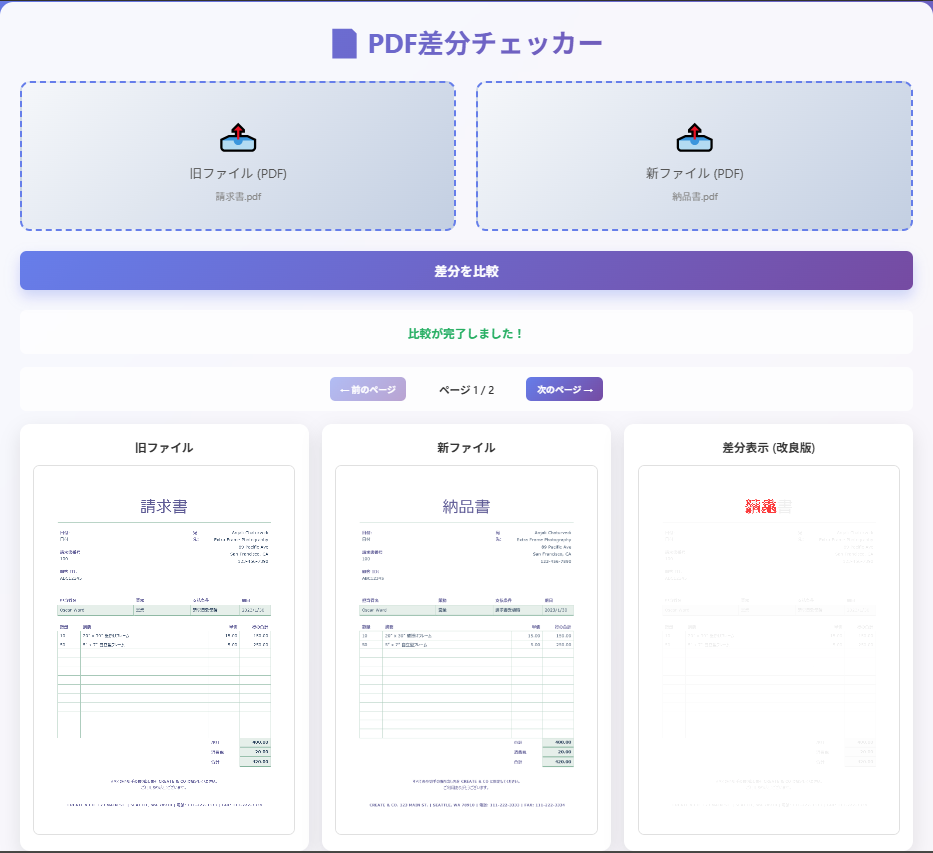Click the 請求書 heading in old preview
This screenshot has height=853, width=933.
pos(164,506)
